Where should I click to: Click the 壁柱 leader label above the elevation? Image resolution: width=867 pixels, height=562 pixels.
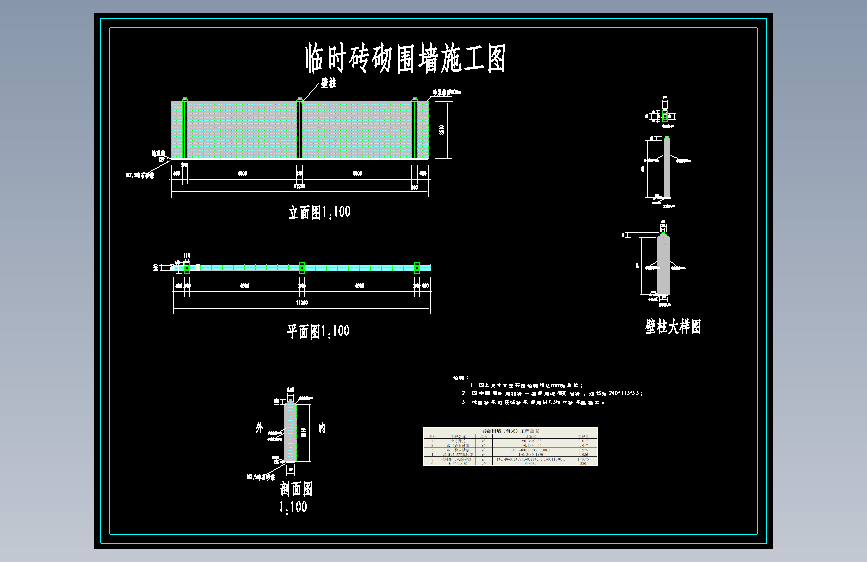(328, 83)
